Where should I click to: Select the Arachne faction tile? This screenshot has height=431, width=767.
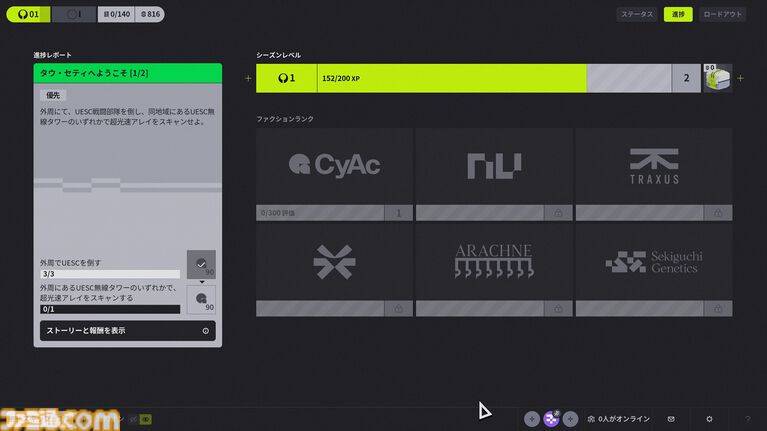point(494,262)
